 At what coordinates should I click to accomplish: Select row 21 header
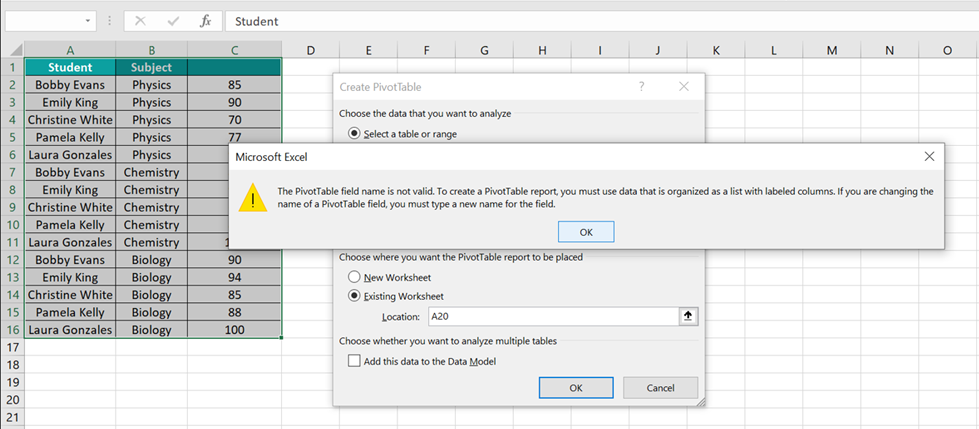point(12,417)
